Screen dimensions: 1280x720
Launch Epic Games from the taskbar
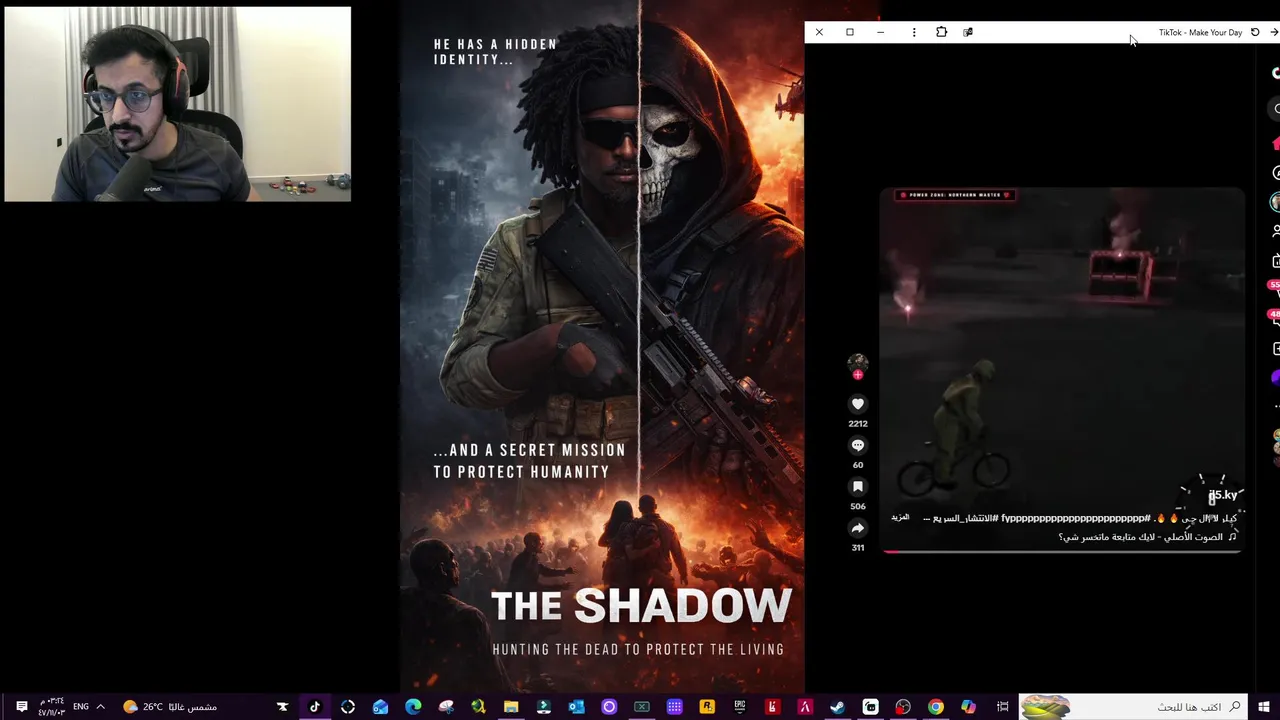tap(740, 707)
